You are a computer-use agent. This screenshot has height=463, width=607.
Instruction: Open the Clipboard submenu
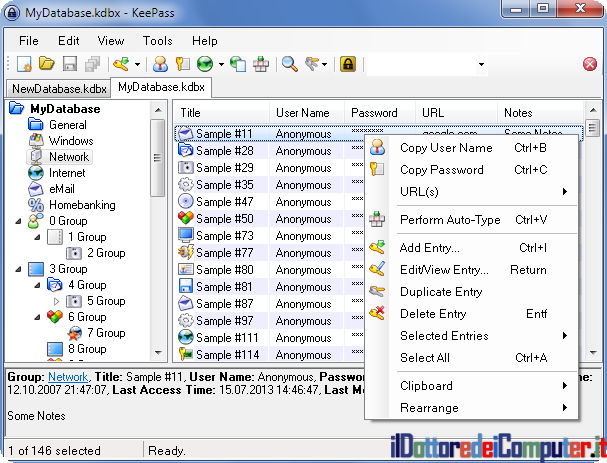[472, 386]
